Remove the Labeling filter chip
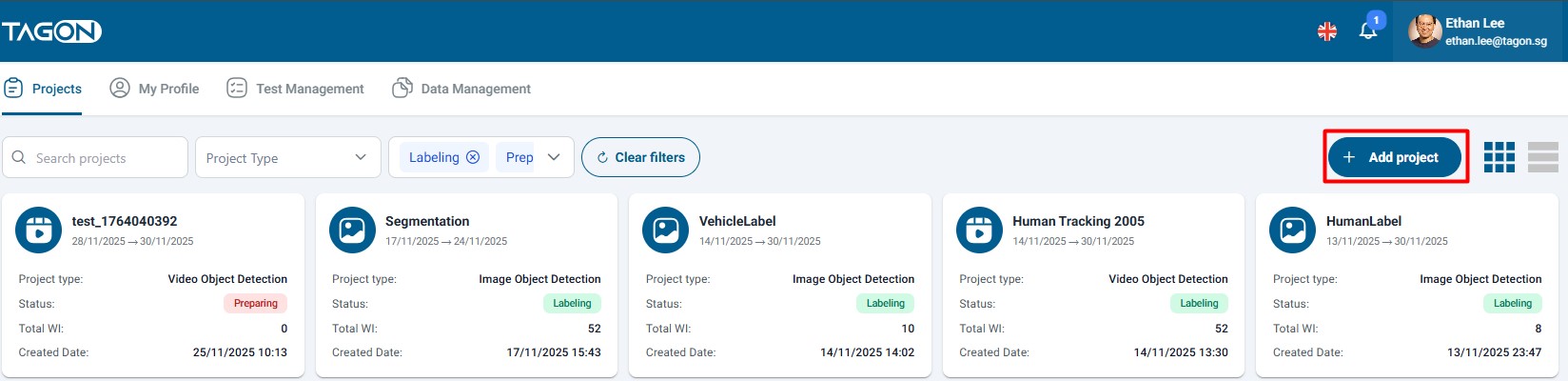1568x381 pixels. click(x=473, y=157)
